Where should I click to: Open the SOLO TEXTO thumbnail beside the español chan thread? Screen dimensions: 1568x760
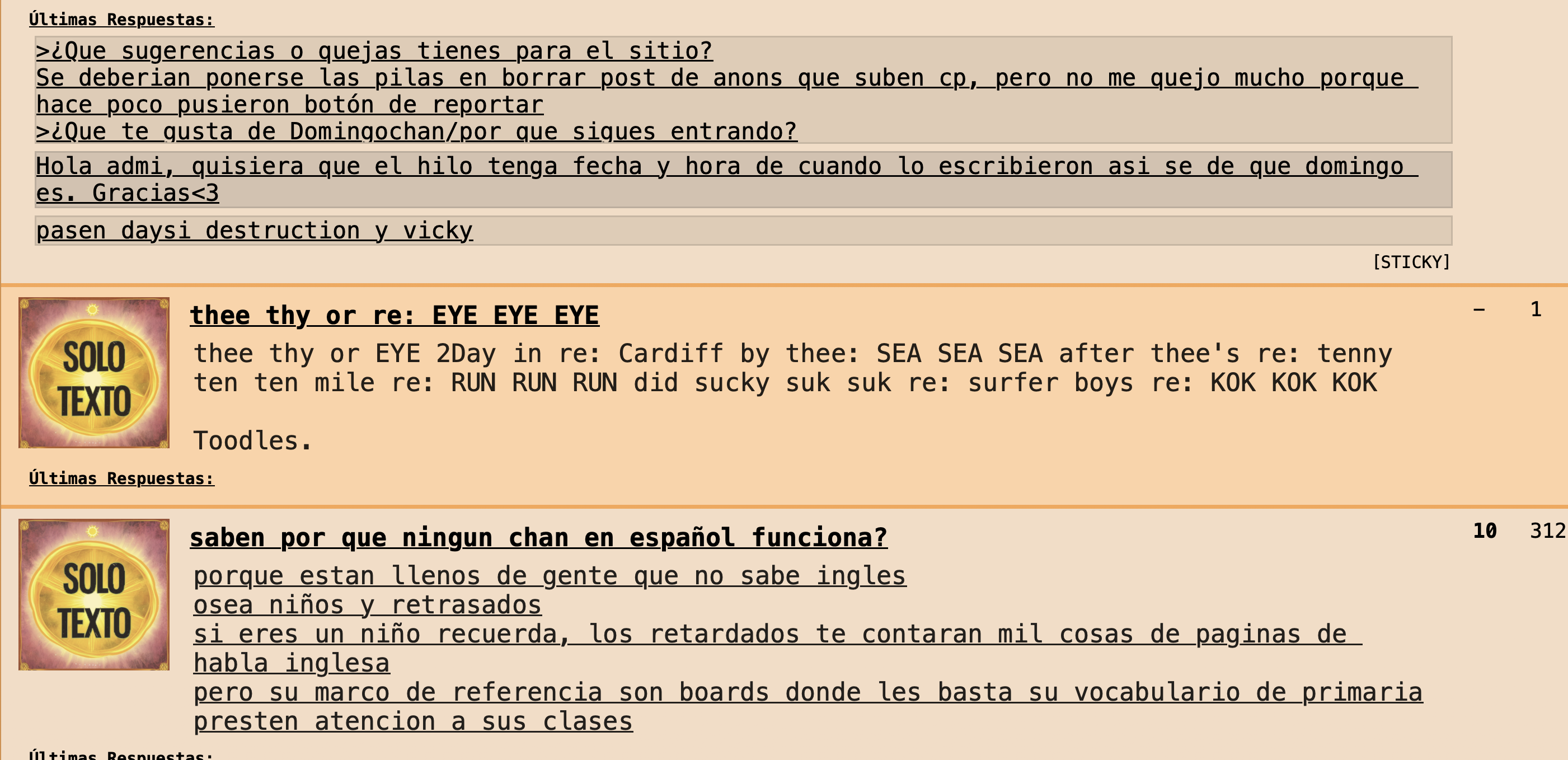tap(94, 594)
